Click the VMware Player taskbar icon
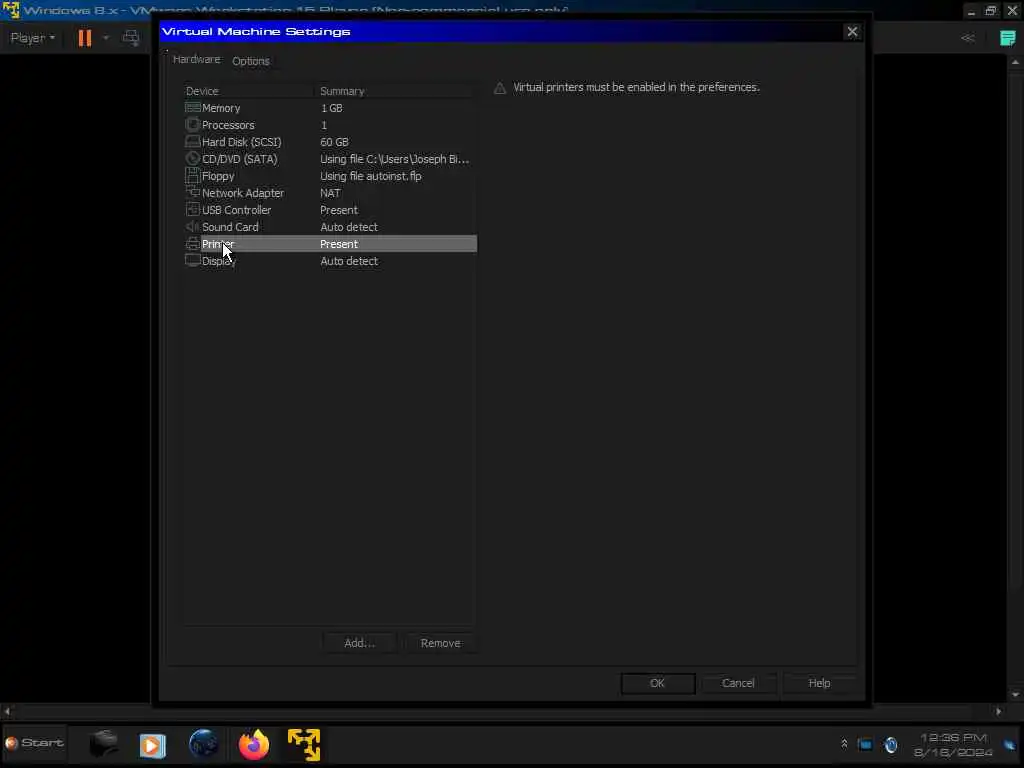The width and height of the screenshot is (1024, 768). tap(304, 744)
